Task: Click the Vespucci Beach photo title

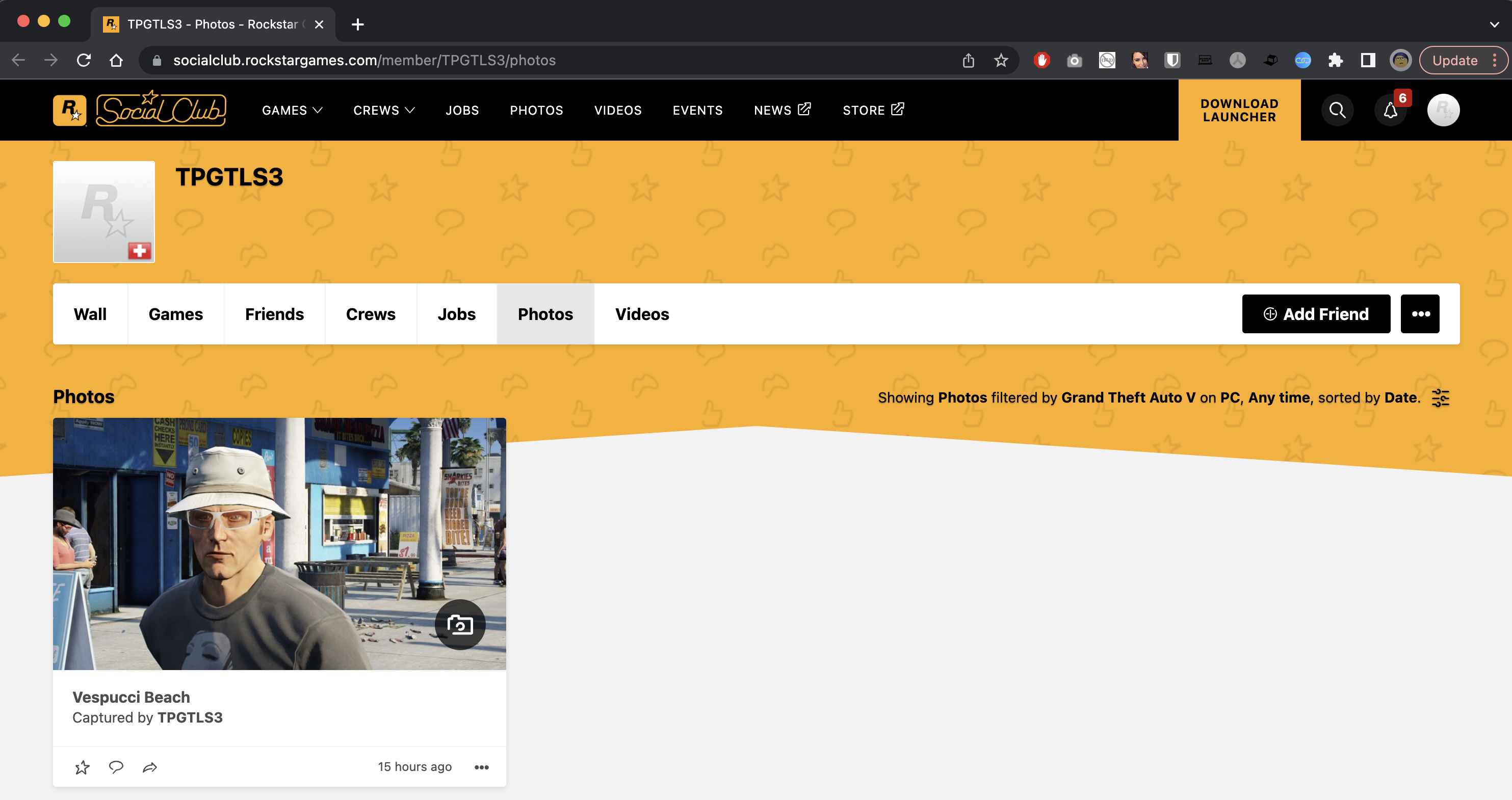Action: pos(131,697)
